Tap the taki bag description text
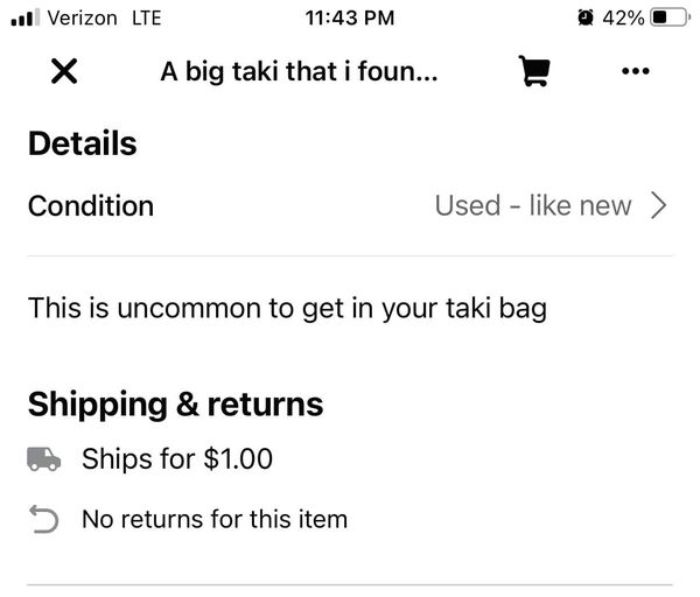This screenshot has width=700, height=597. (287, 308)
